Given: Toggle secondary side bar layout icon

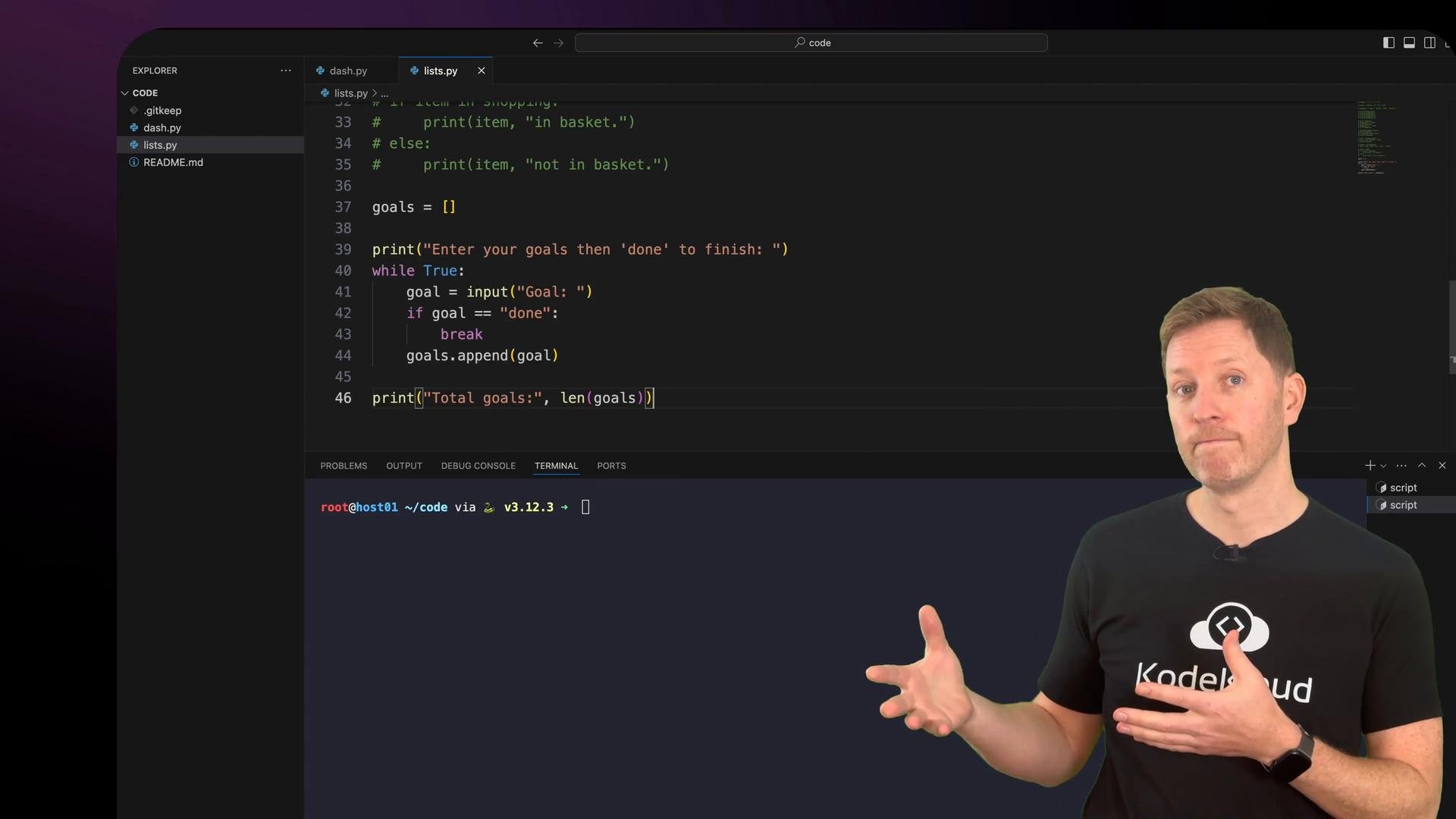Looking at the screenshot, I should 1429,42.
